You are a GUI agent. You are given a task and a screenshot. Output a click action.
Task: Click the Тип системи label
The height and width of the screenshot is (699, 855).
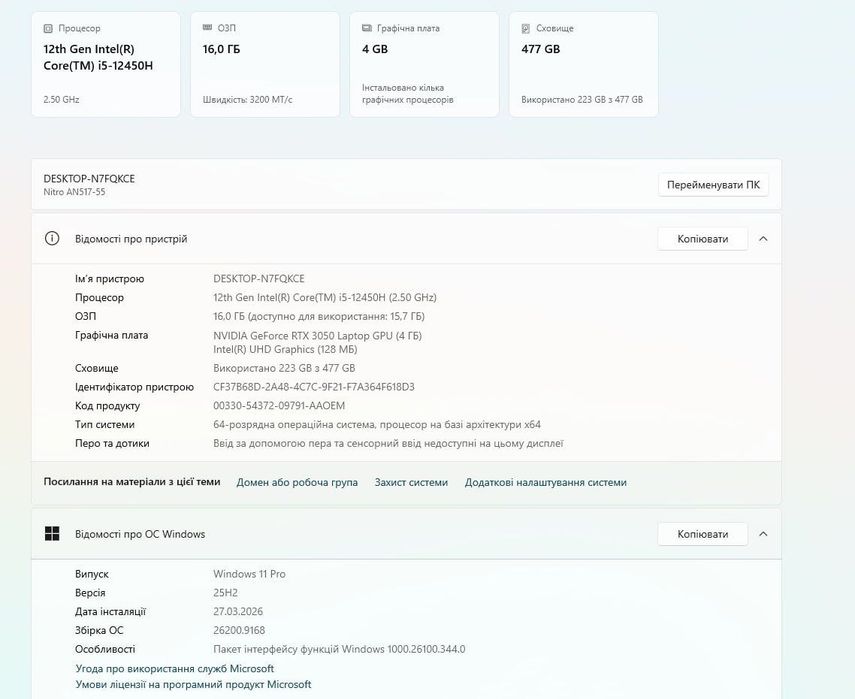[105, 425]
